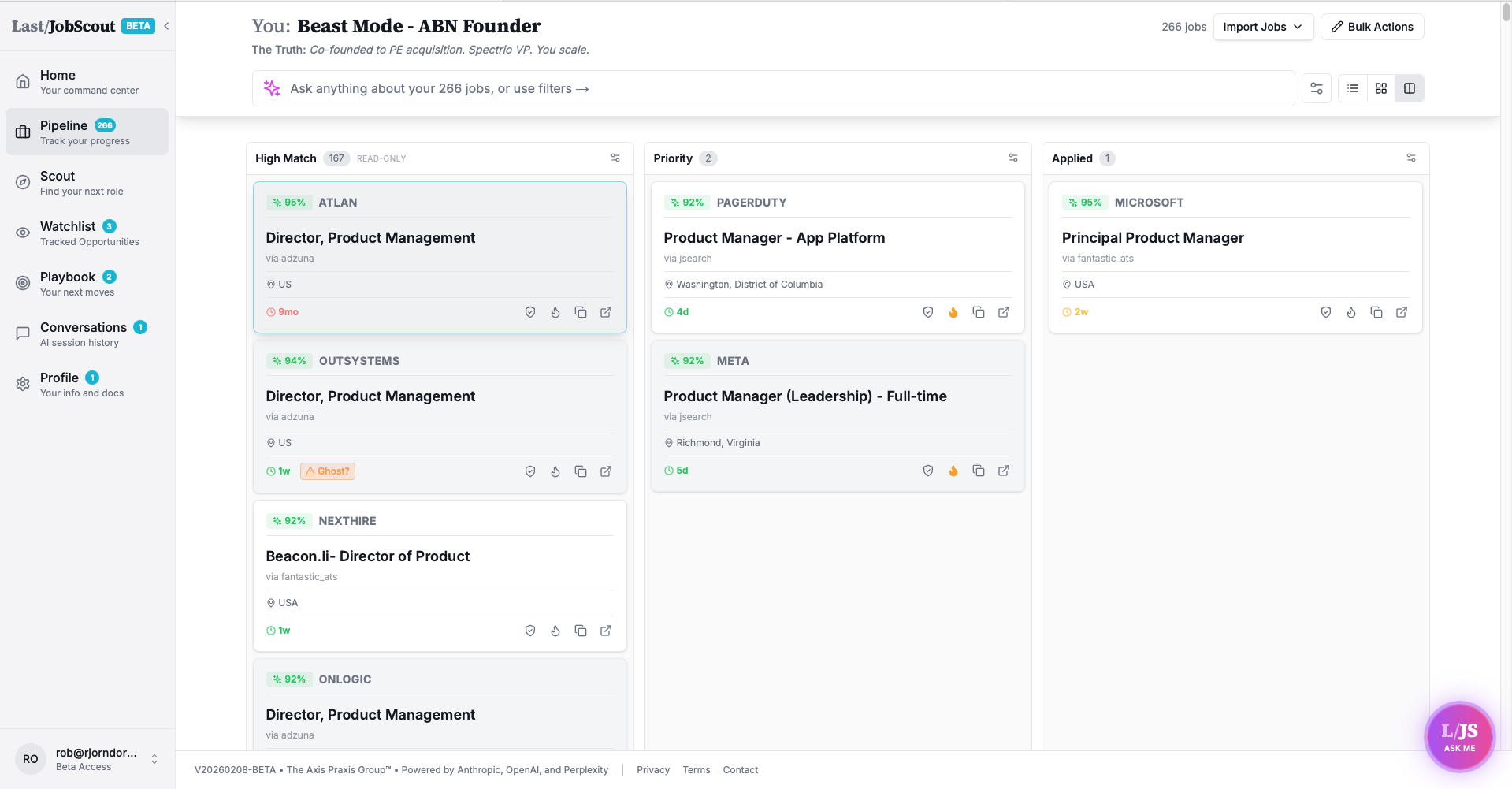
Task: Open the Import Jobs dropdown
Action: 1262,26
